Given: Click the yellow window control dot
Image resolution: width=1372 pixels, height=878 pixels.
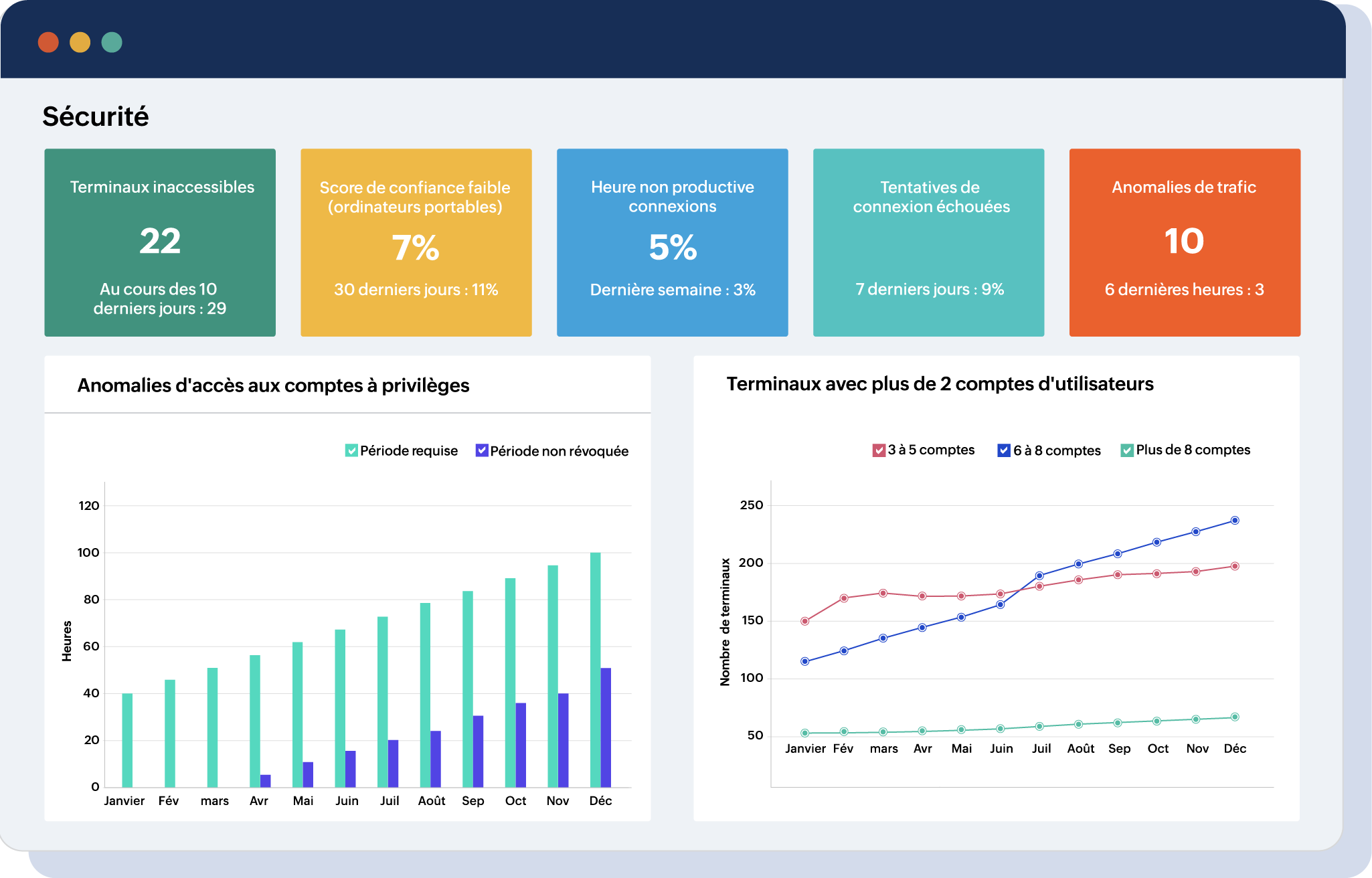Looking at the screenshot, I should [x=80, y=42].
